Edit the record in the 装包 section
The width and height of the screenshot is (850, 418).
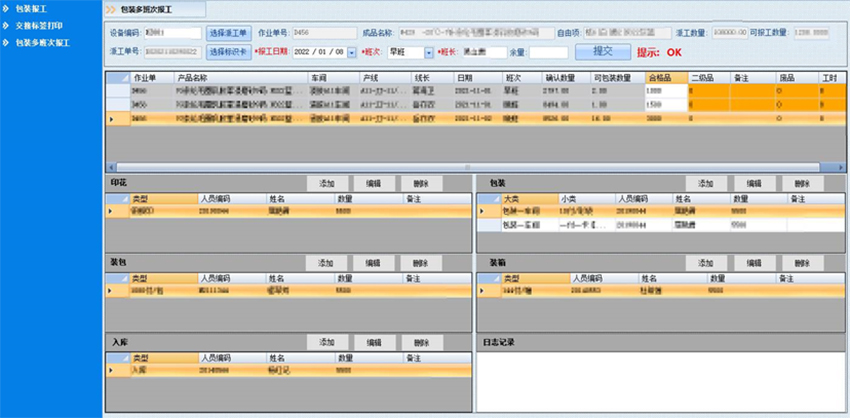coord(374,263)
